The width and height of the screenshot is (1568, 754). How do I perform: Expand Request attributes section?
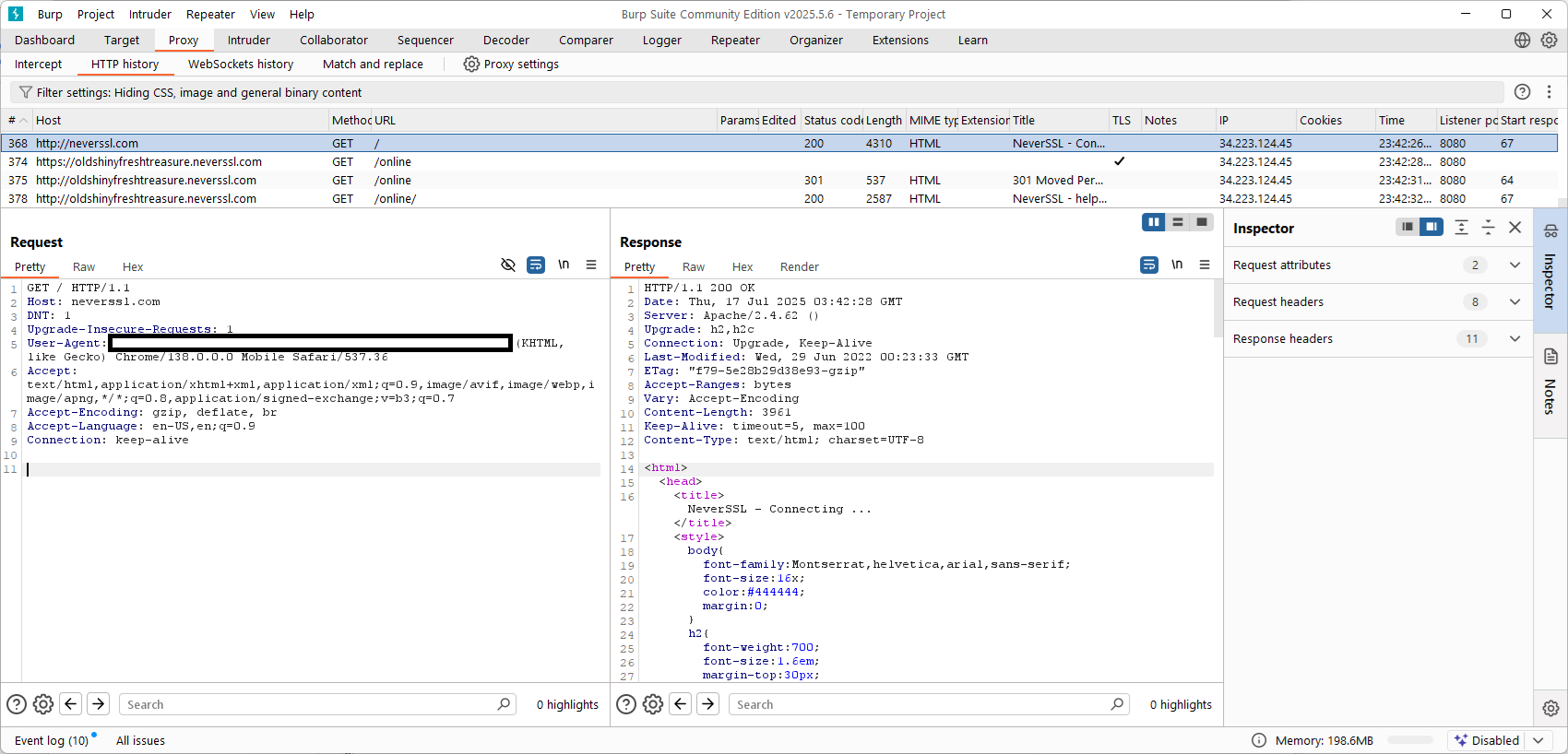[1515, 265]
